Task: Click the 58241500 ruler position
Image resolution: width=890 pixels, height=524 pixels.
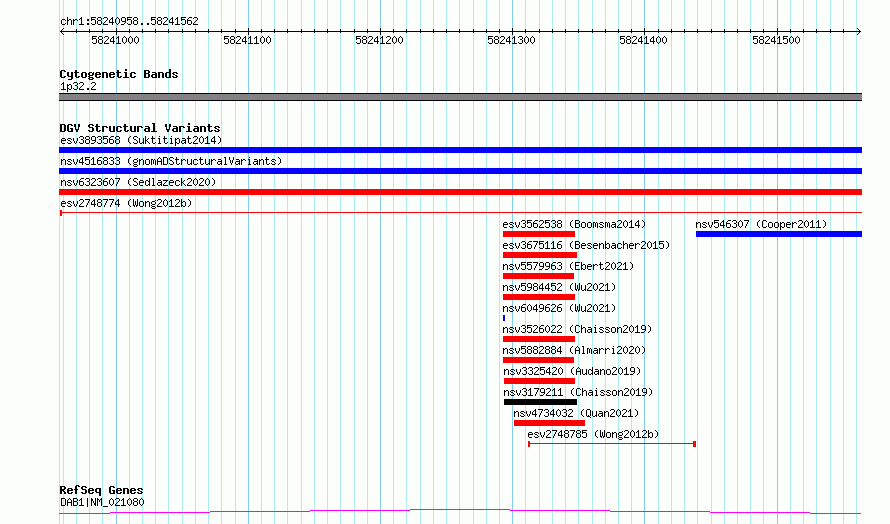Action: [776, 40]
